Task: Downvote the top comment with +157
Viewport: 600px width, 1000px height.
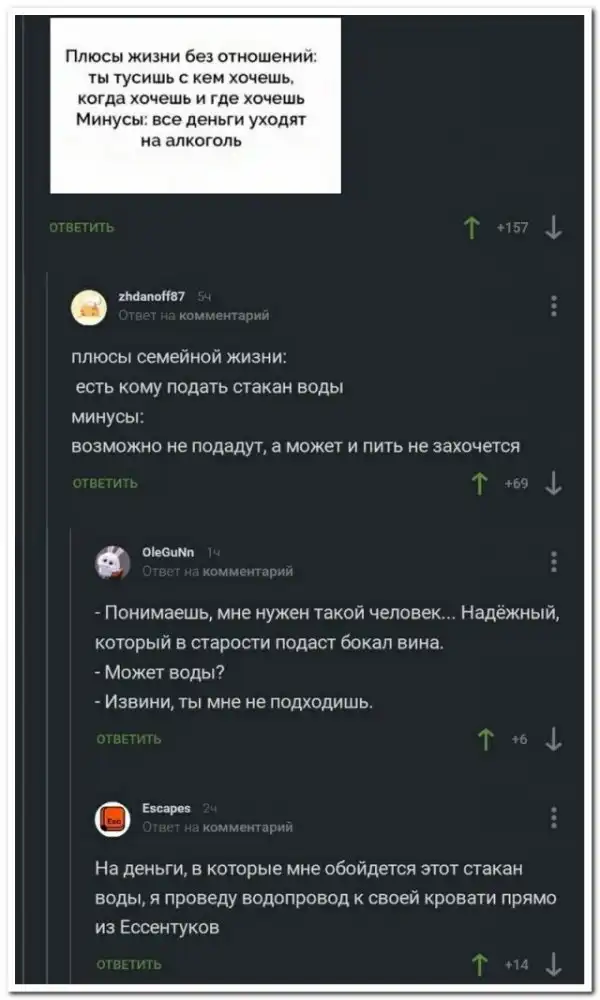Action: 554,231
